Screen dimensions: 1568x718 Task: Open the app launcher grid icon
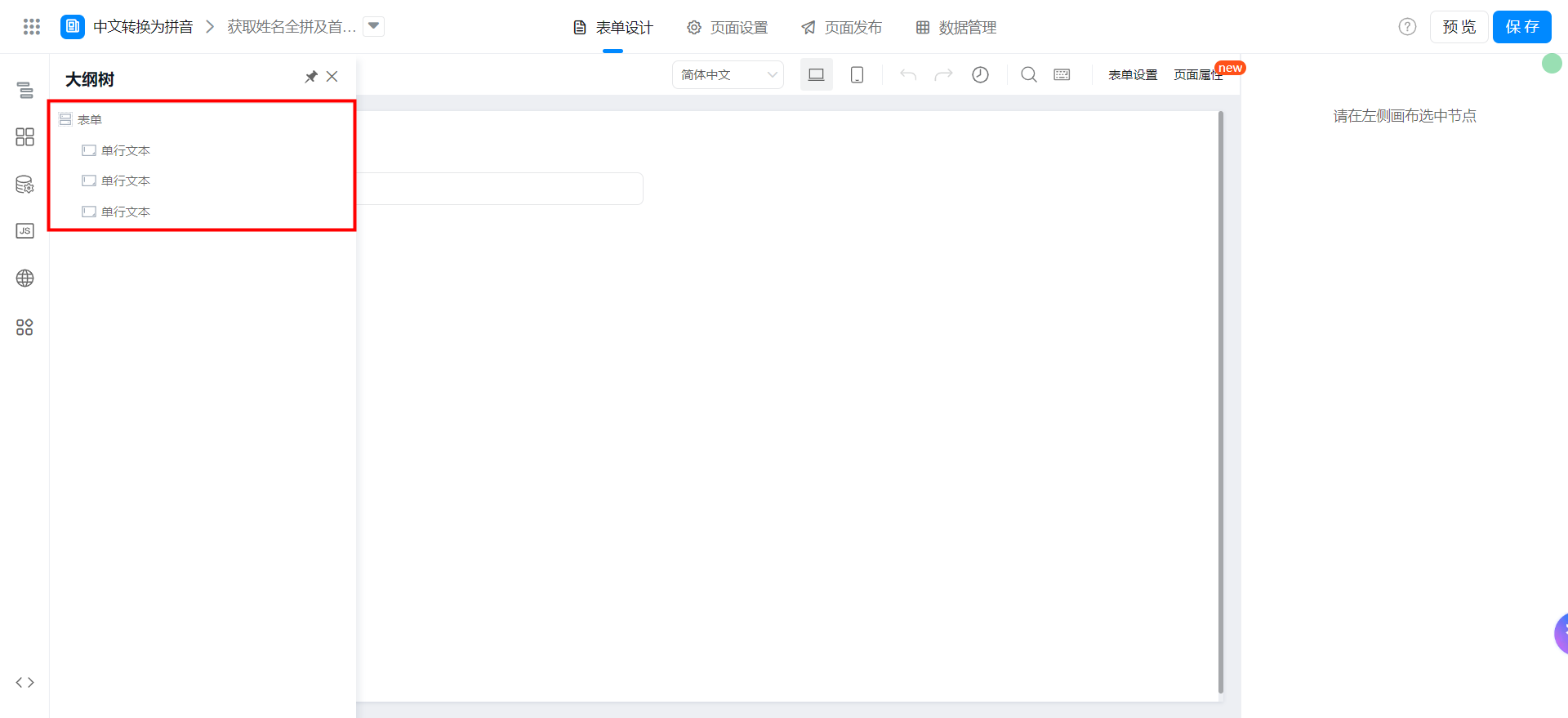click(x=32, y=27)
